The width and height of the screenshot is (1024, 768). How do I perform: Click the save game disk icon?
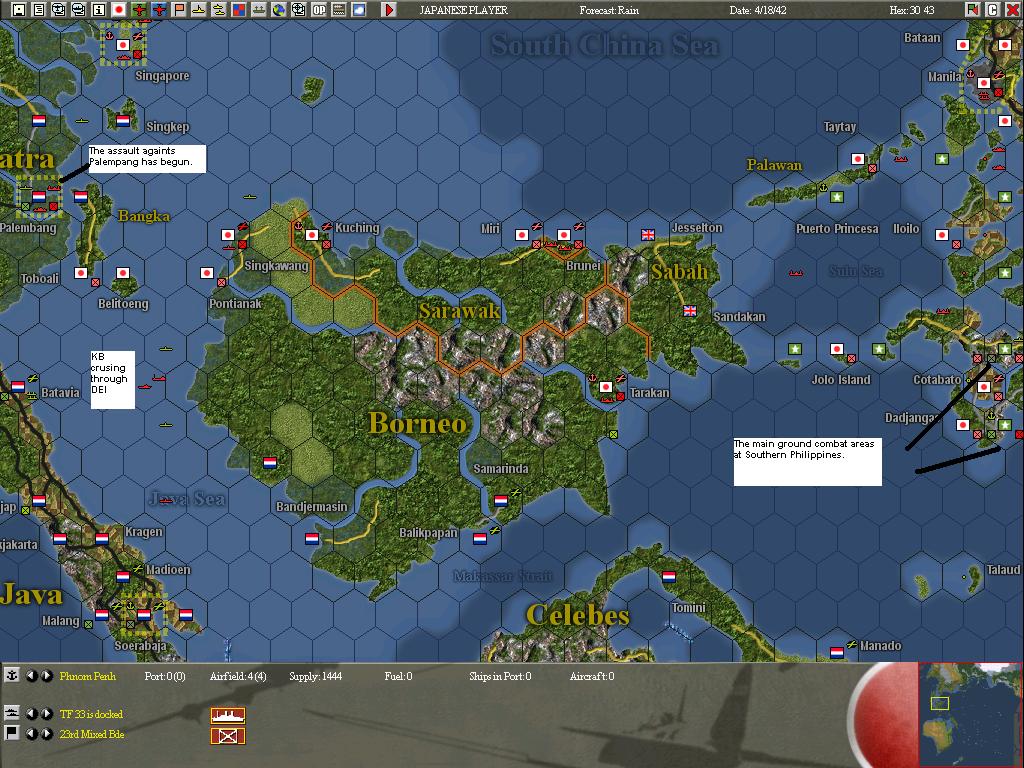18,10
